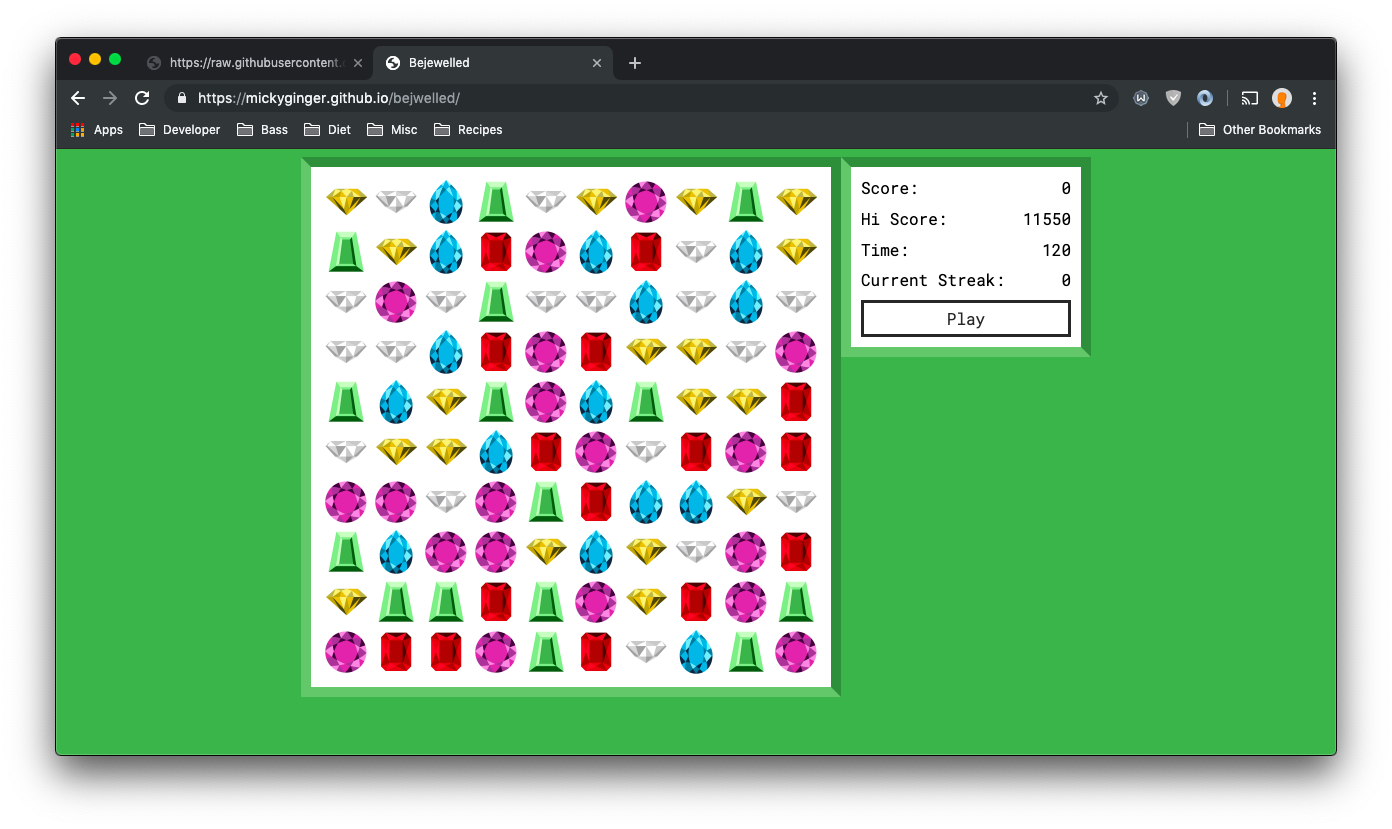Pick the only red gem in the eighth row
The height and width of the screenshot is (829, 1392).
click(x=796, y=551)
